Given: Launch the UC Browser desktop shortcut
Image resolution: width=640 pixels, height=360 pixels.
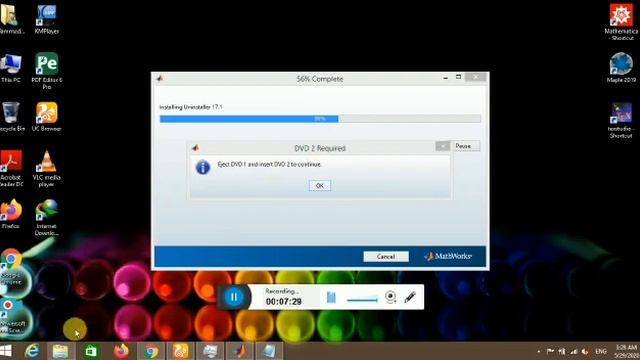Looking at the screenshot, I should [47, 117].
